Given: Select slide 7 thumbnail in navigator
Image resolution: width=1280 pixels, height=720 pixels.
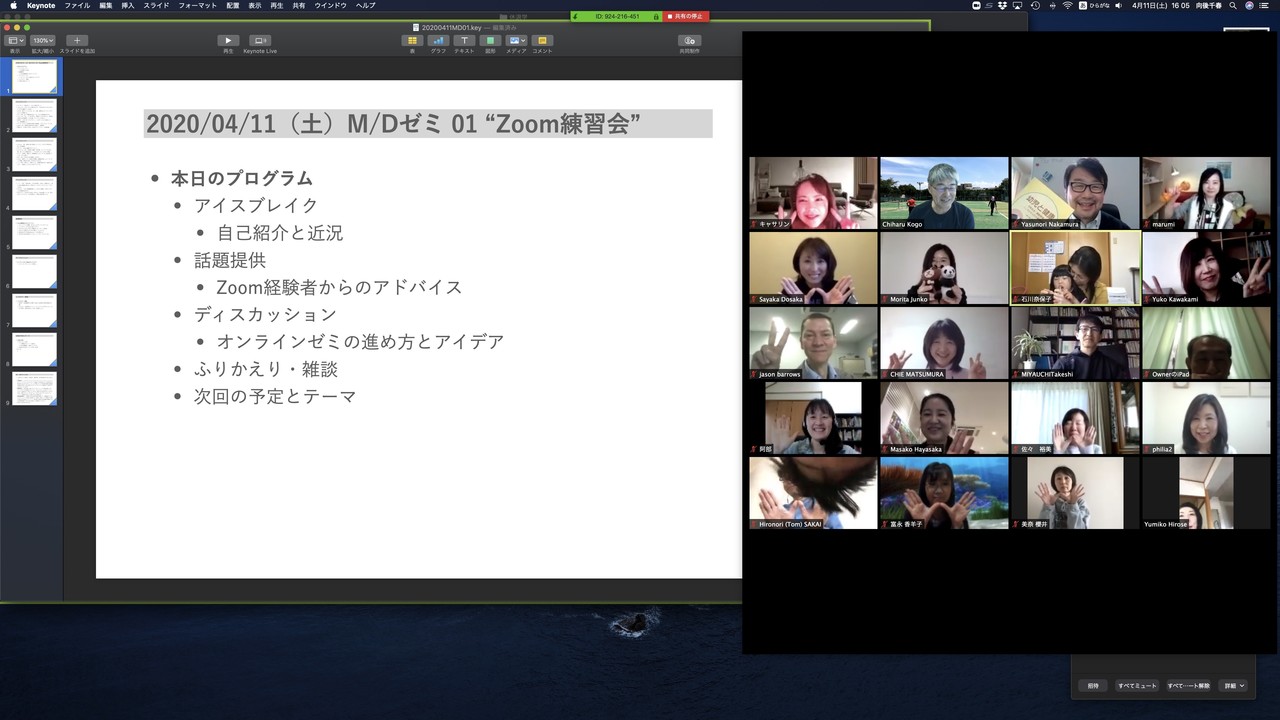Looking at the screenshot, I should tap(34, 310).
